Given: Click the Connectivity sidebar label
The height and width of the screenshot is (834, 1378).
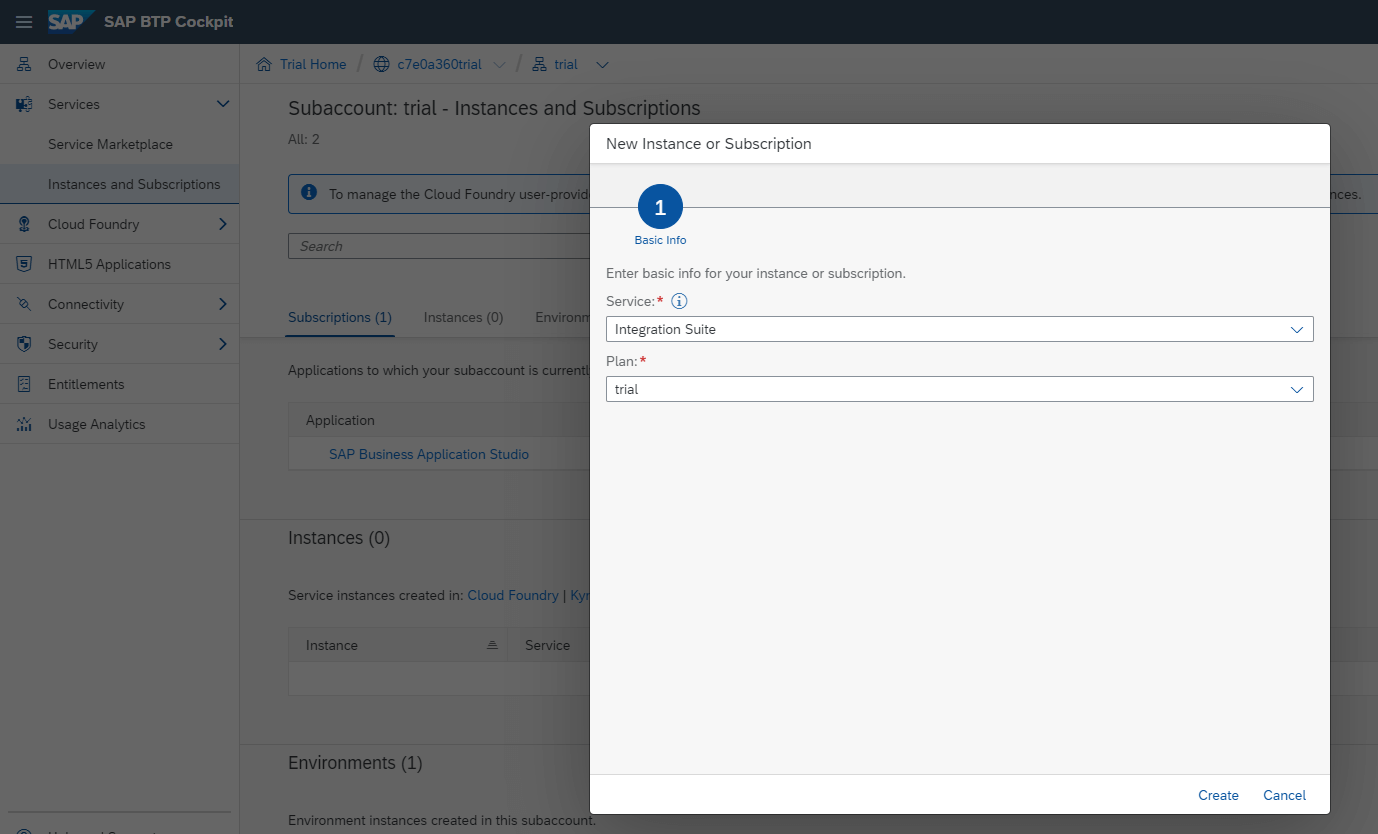Looking at the screenshot, I should (x=86, y=304).
